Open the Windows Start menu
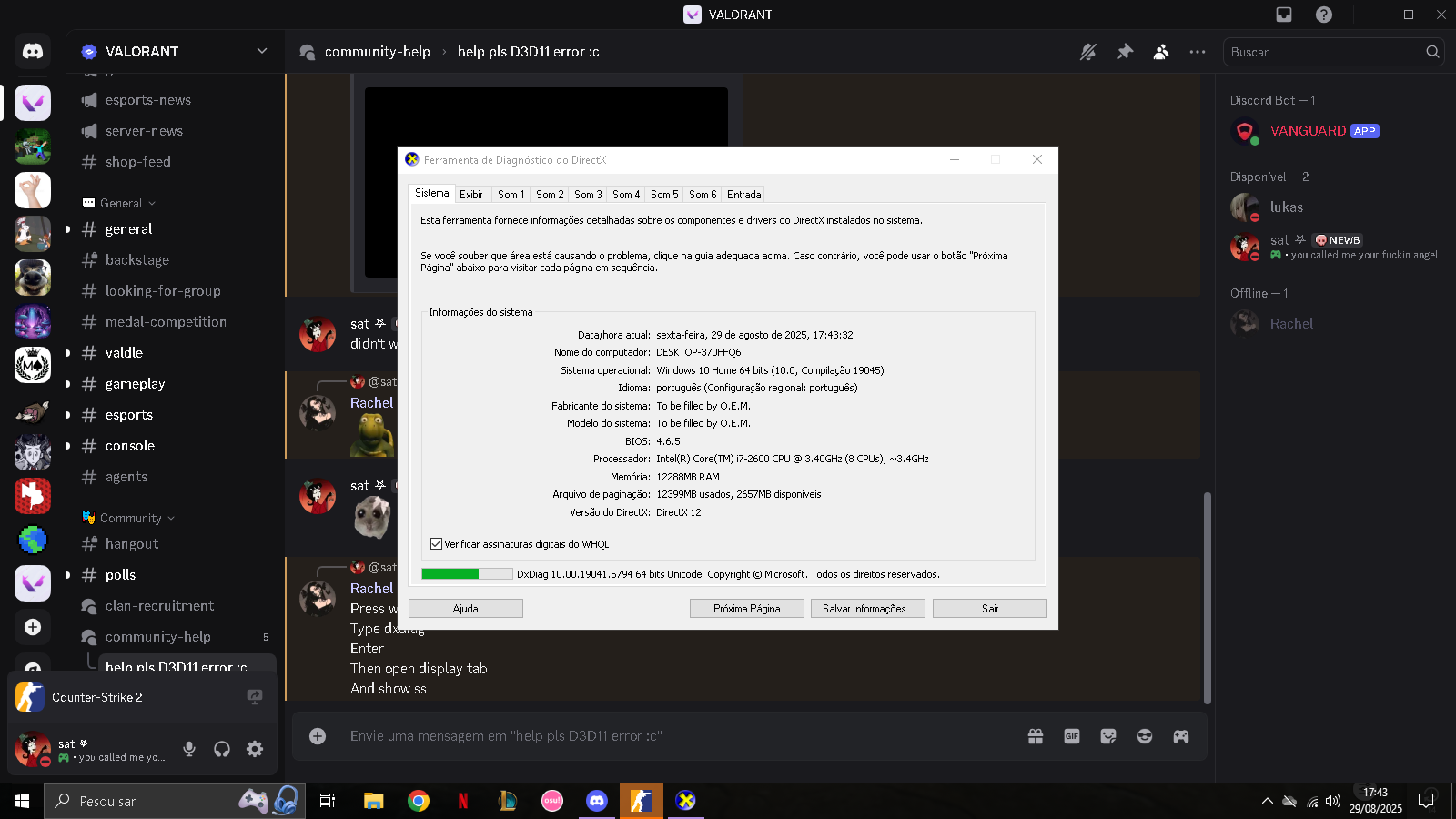 click(x=22, y=801)
